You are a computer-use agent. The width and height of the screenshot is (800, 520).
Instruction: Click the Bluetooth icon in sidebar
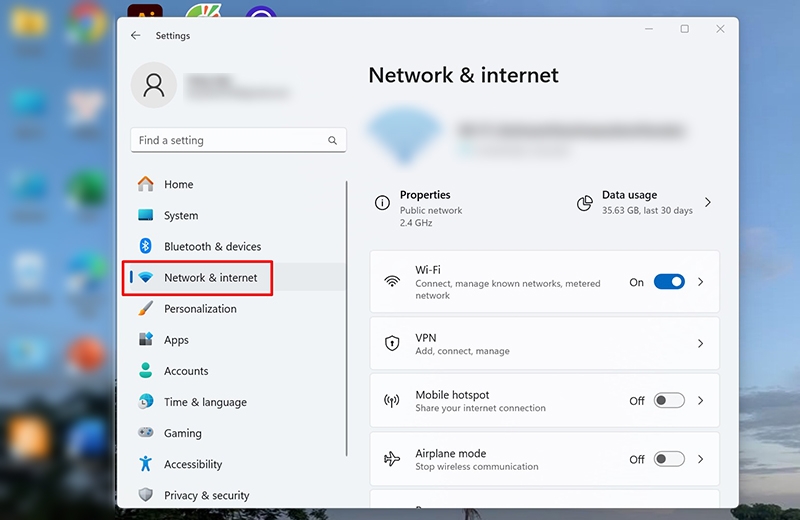[x=145, y=246]
